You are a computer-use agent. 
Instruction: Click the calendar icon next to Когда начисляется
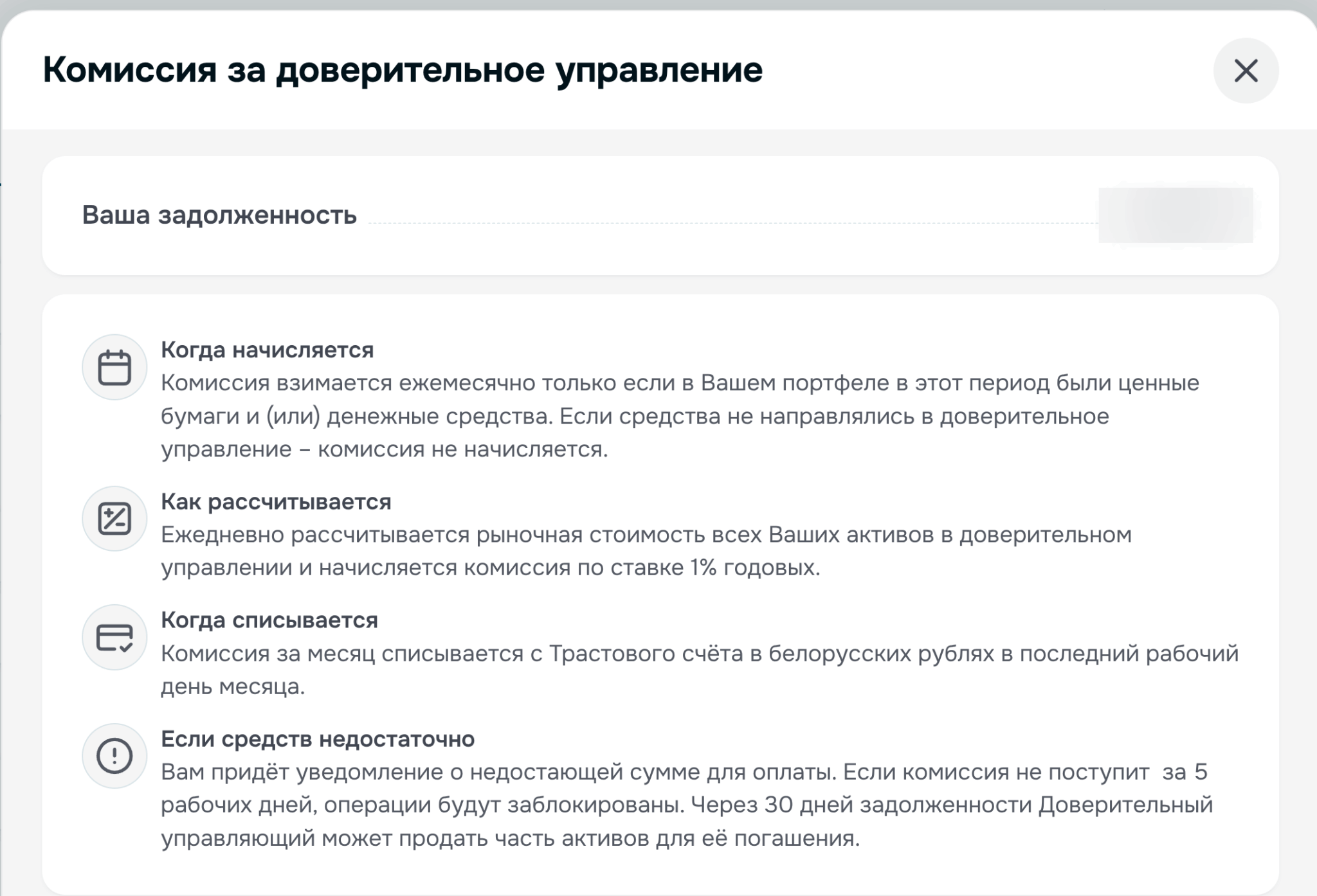(x=114, y=367)
